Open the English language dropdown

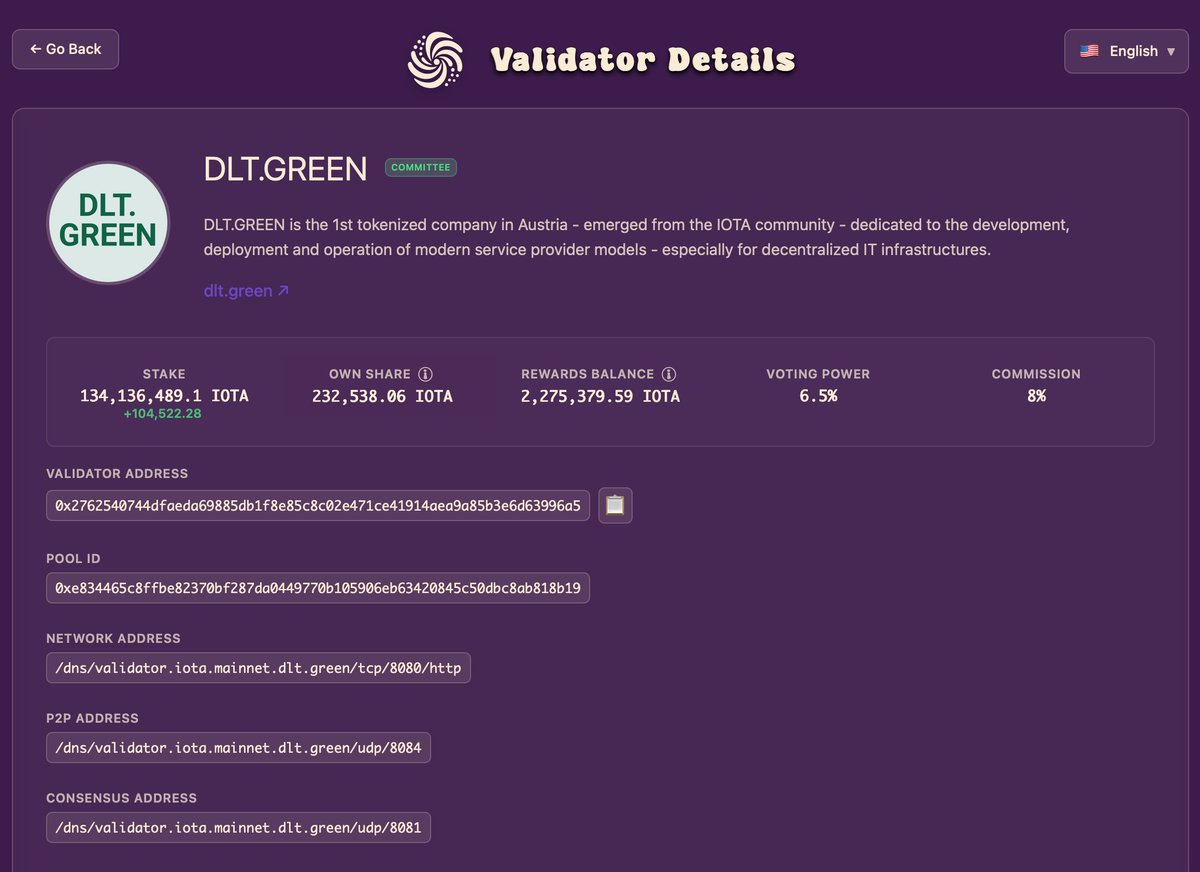(1126, 51)
